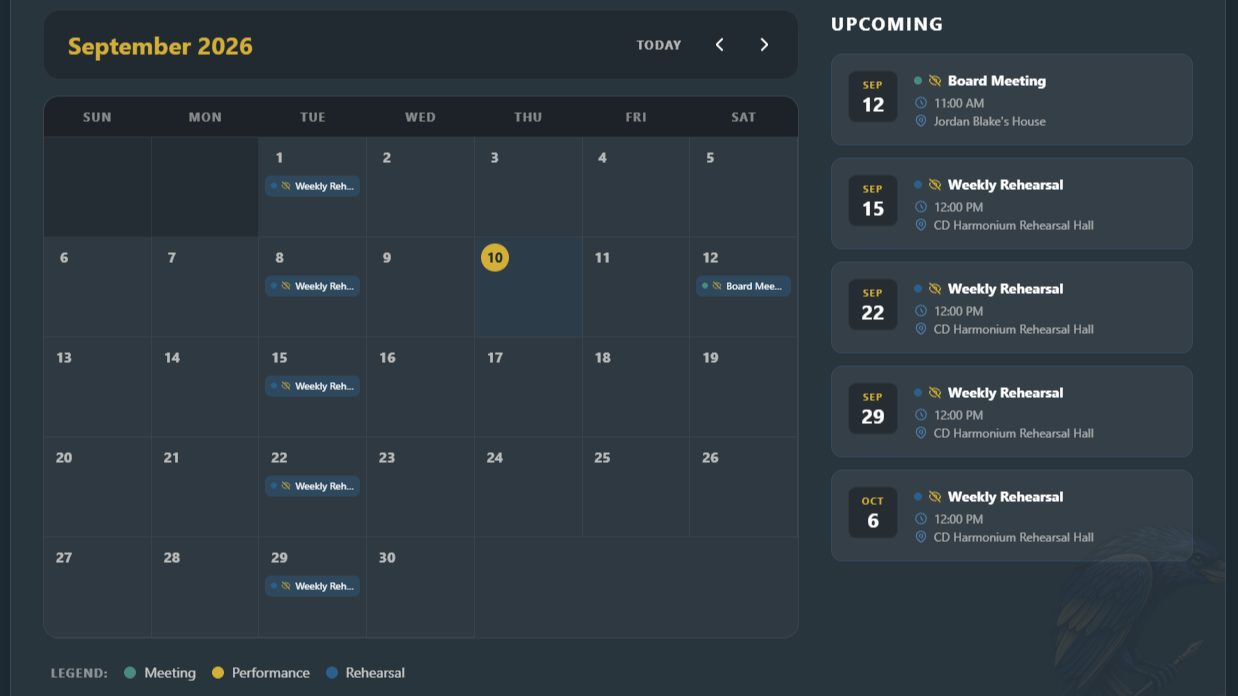Viewport: 1238px width, 696px height.
Task: Click eye-slash icon in Sep 12 calendar chip
Action: point(716,286)
